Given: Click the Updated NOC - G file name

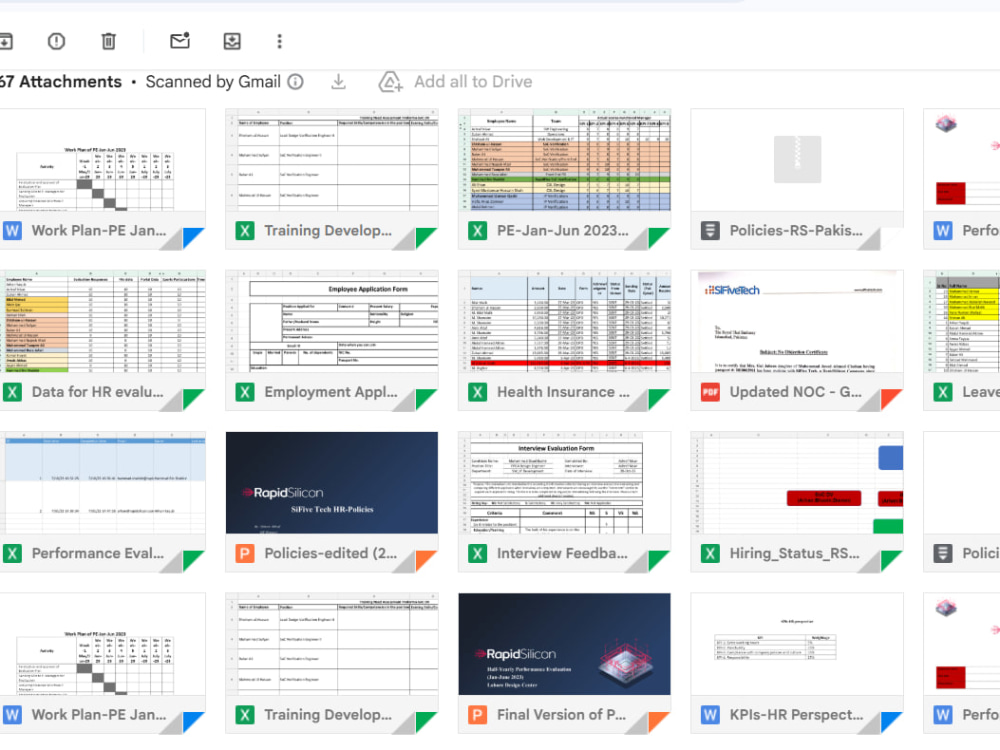Looking at the screenshot, I should (795, 392).
